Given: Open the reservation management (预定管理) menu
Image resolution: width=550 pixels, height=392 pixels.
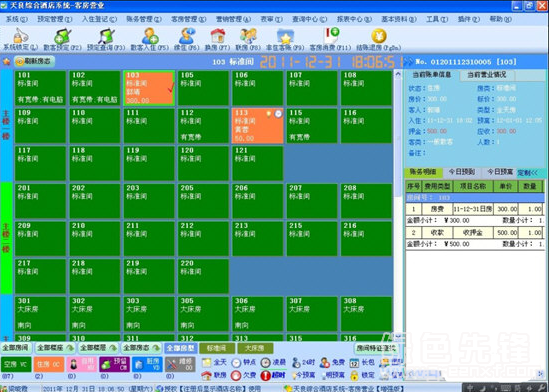Looking at the screenshot, I should point(54,19).
